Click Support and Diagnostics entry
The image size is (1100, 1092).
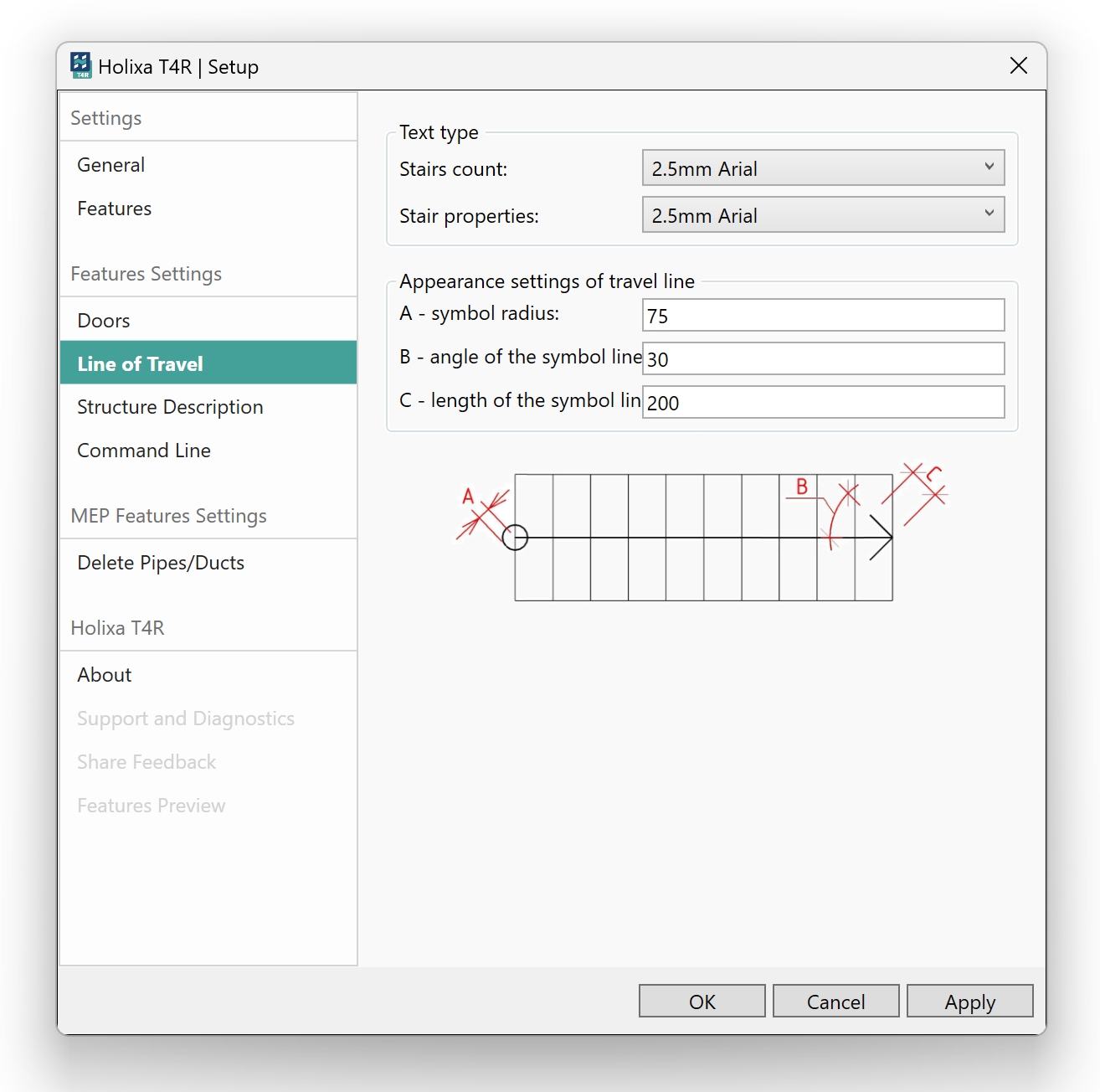[x=186, y=719]
